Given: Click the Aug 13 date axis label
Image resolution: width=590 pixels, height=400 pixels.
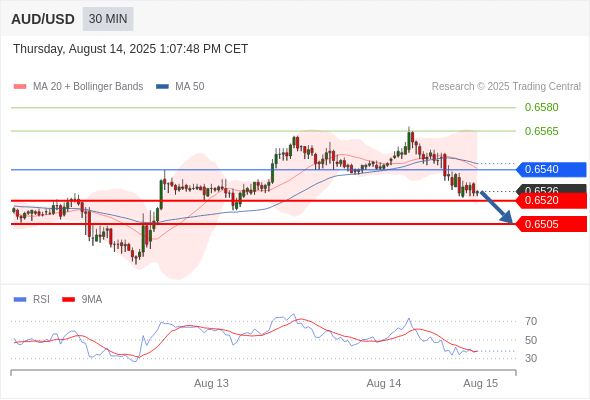Looking at the screenshot, I should click(x=211, y=383).
